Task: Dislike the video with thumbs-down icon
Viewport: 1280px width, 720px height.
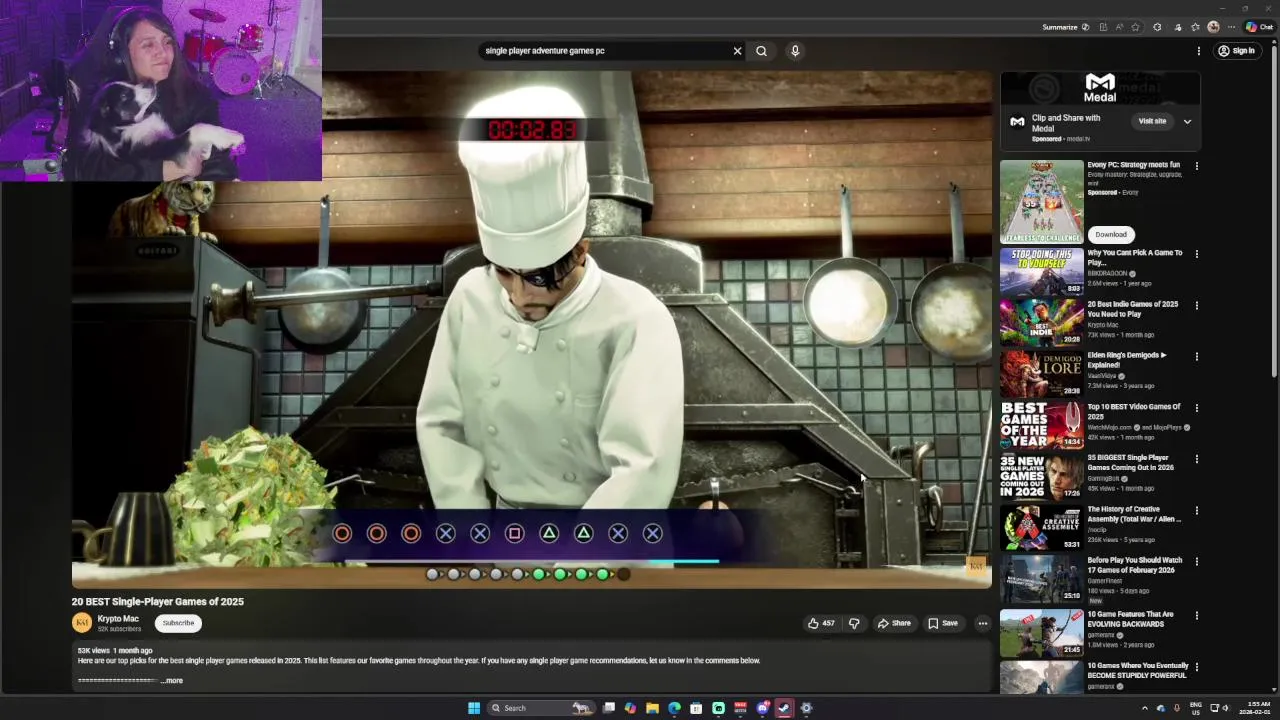Action: click(x=854, y=623)
